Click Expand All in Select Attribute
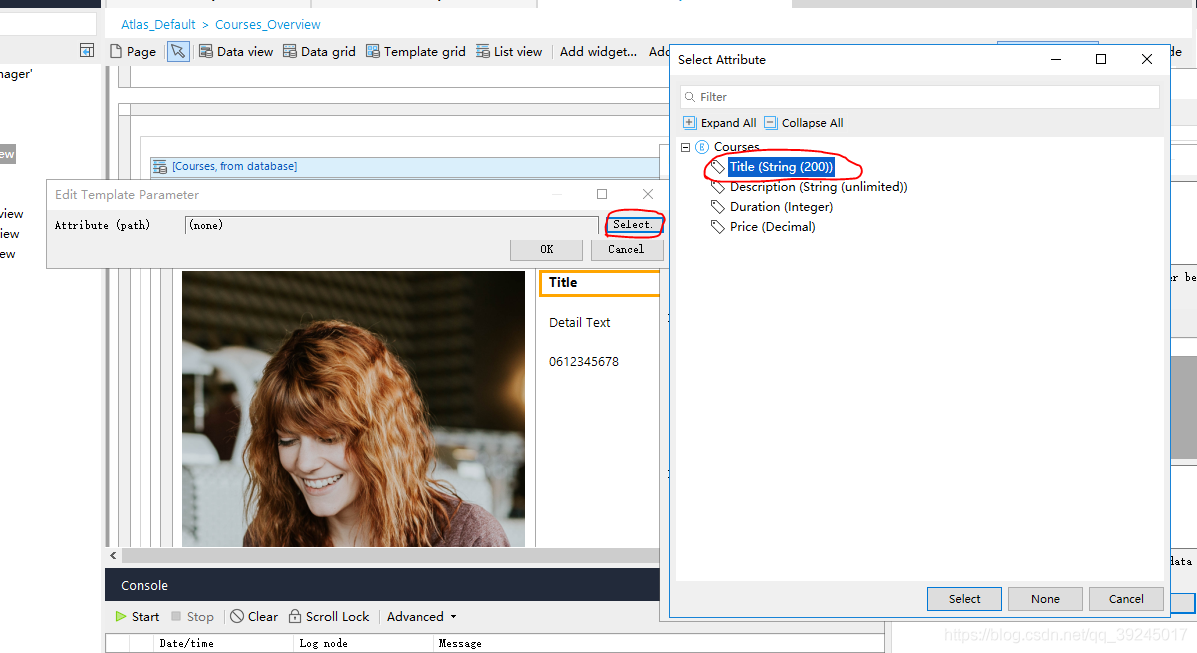The image size is (1197, 653). click(x=689, y=123)
